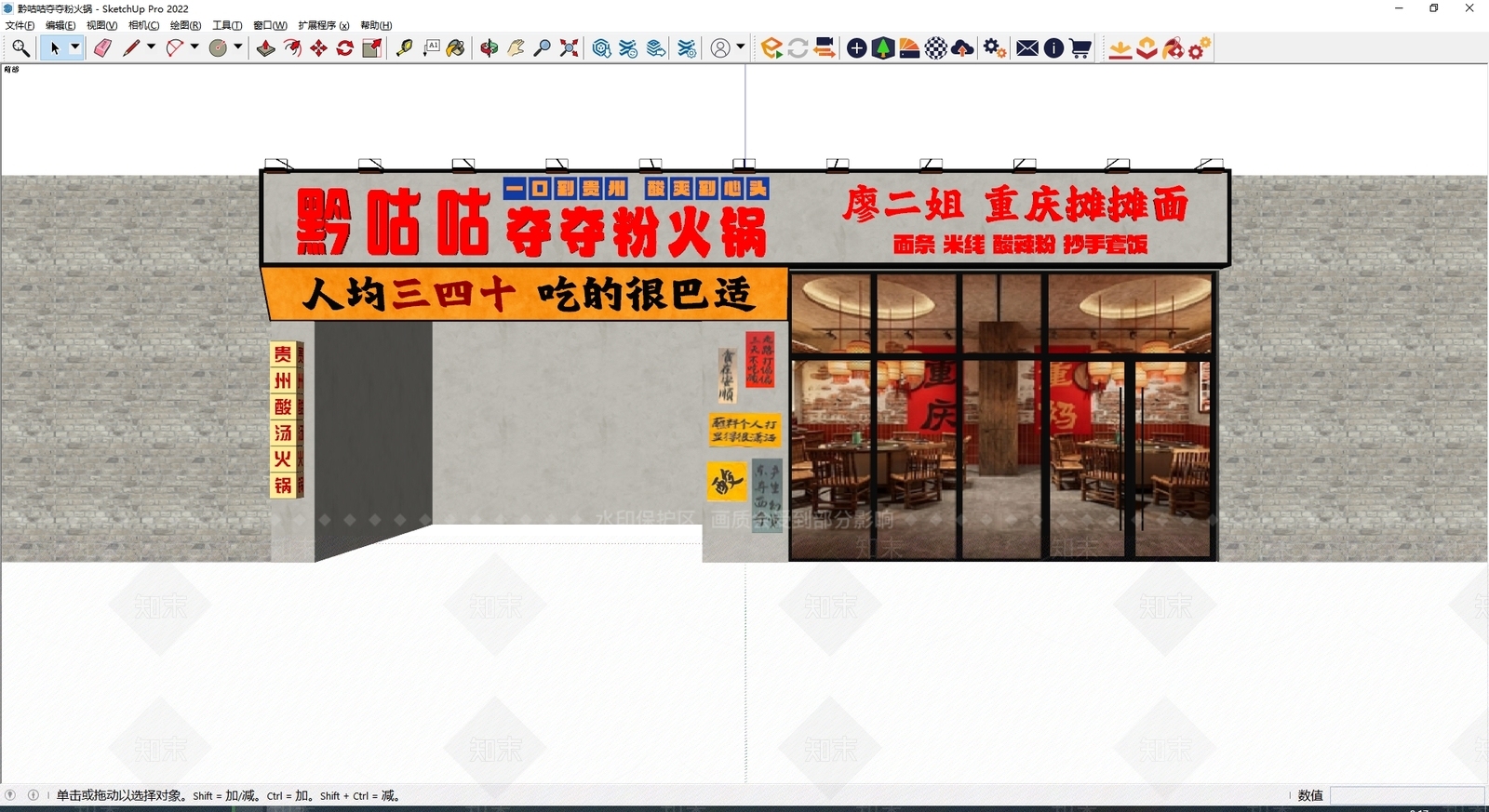
Task: Select the Scale tool
Action: [371, 48]
